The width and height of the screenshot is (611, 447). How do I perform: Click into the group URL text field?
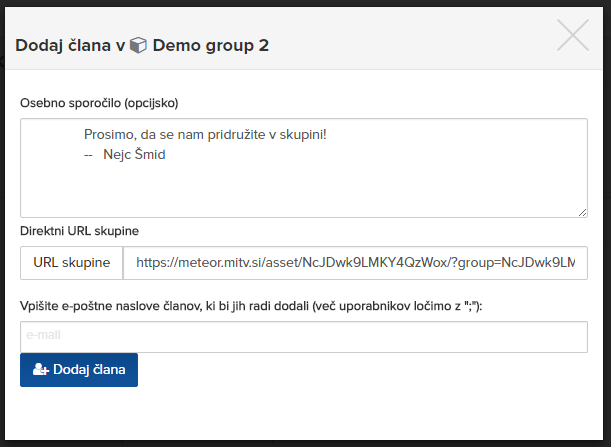(355, 263)
